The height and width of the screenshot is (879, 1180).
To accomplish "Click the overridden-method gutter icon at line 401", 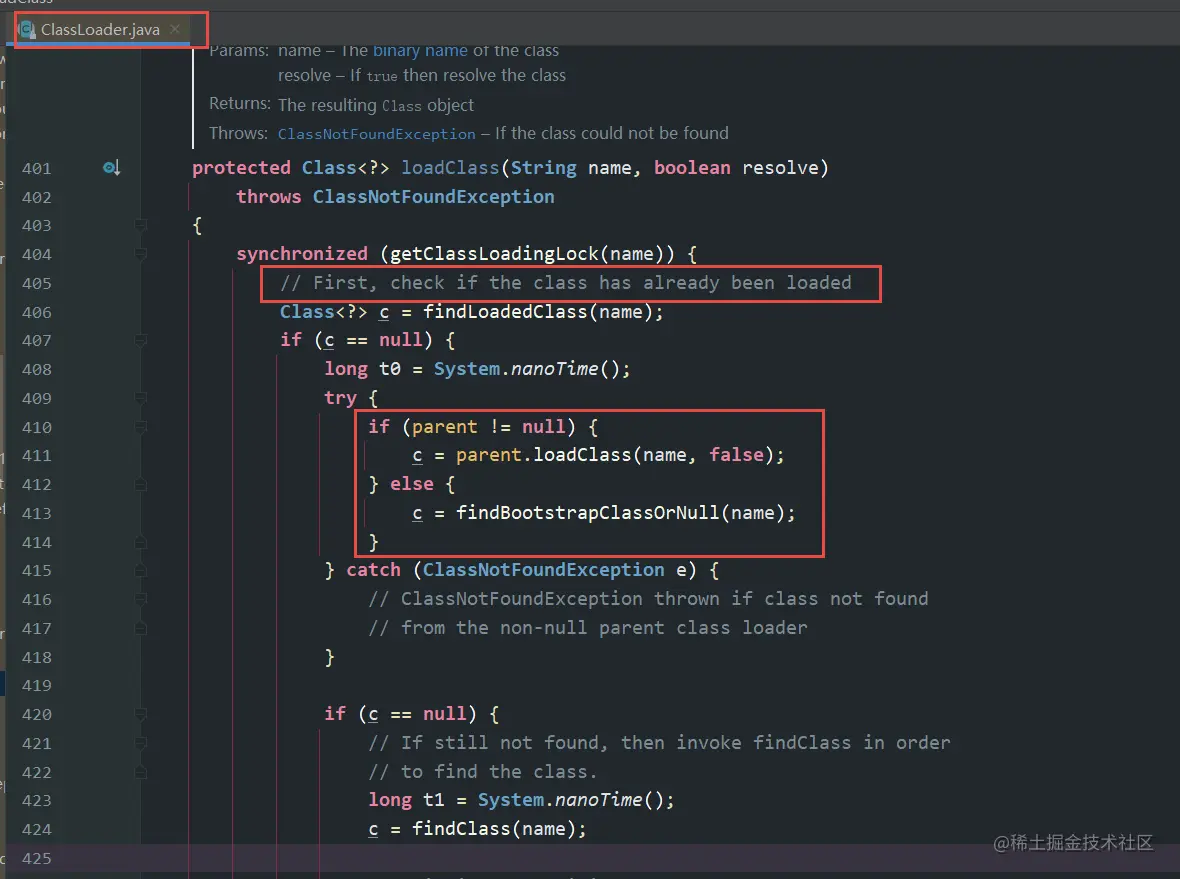I will click(111, 168).
